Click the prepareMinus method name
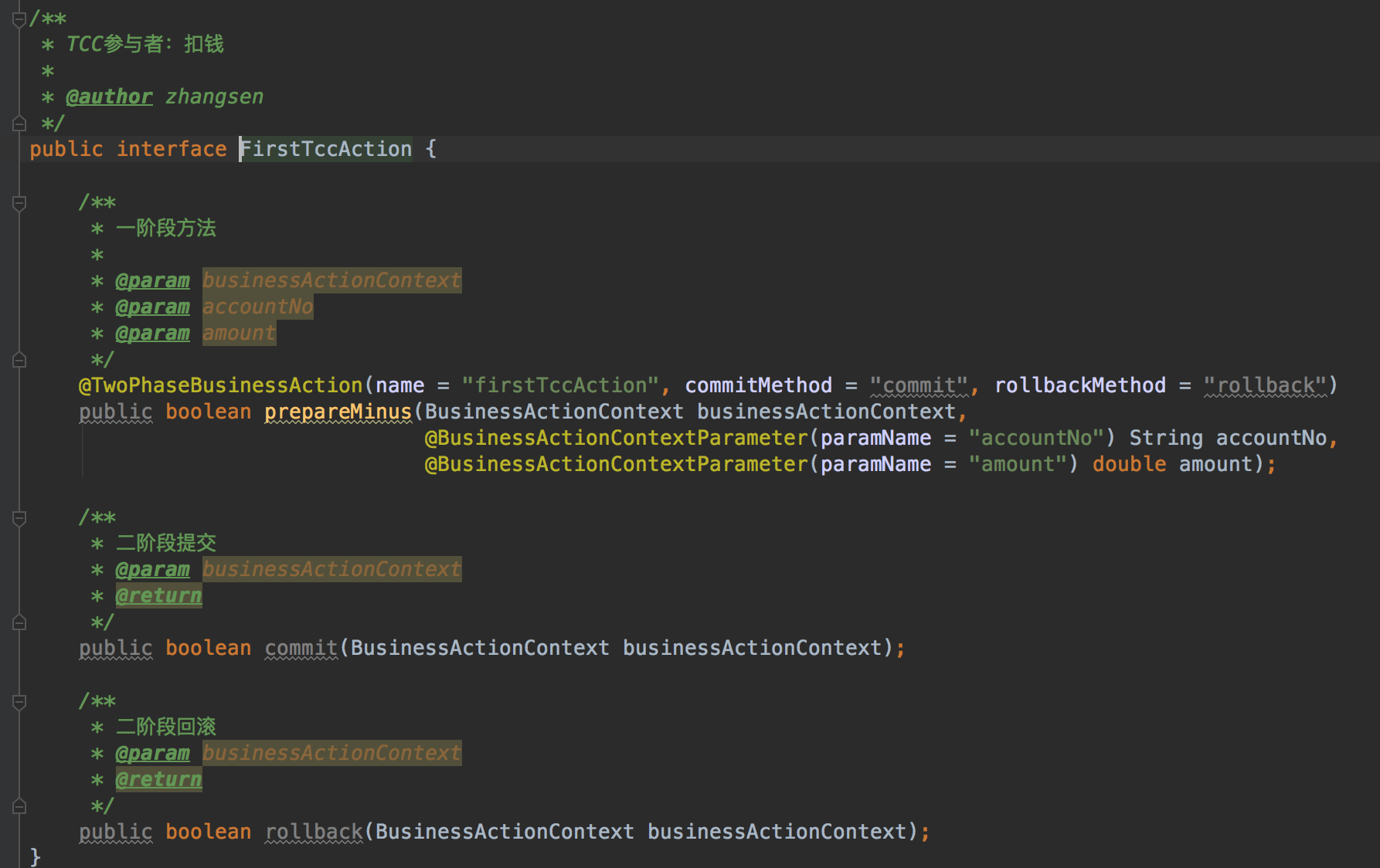Screen dimensions: 1380x868 point(338,412)
